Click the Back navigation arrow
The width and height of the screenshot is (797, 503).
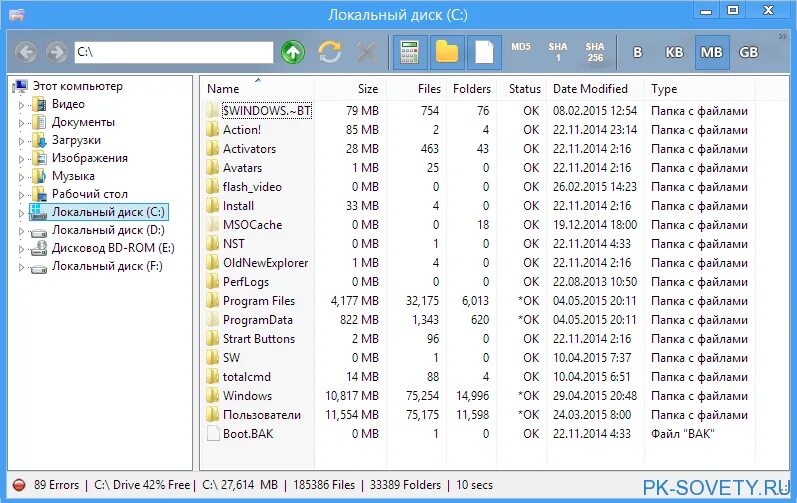click(25, 52)
